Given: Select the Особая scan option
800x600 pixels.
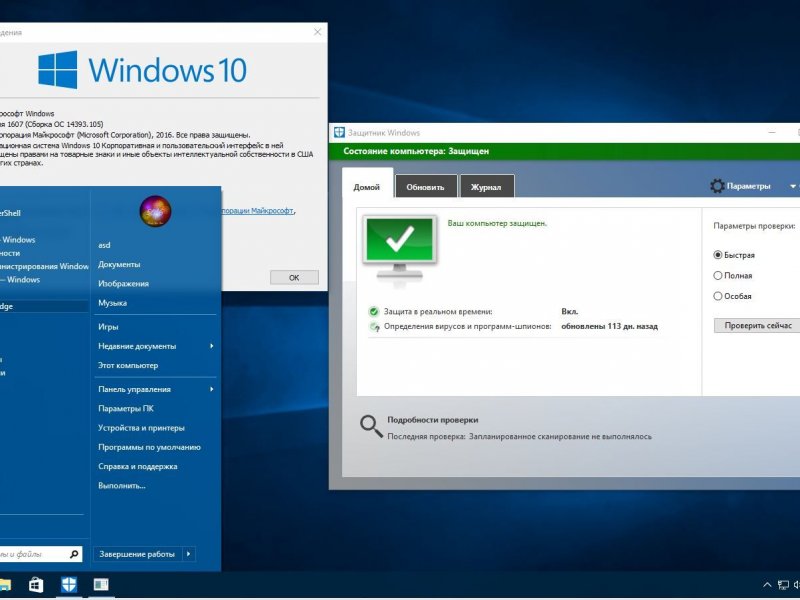Looking at the screenshot, I should [x=733, y=296].
